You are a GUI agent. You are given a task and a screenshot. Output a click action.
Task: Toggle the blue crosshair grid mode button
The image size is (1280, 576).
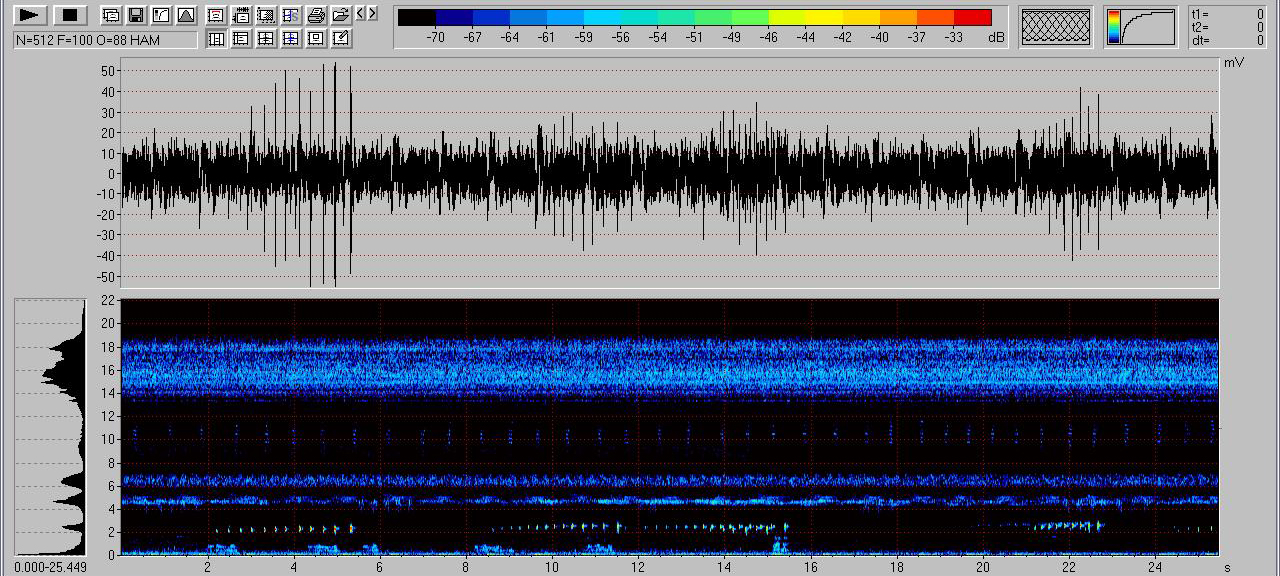[x=291, y=39]
